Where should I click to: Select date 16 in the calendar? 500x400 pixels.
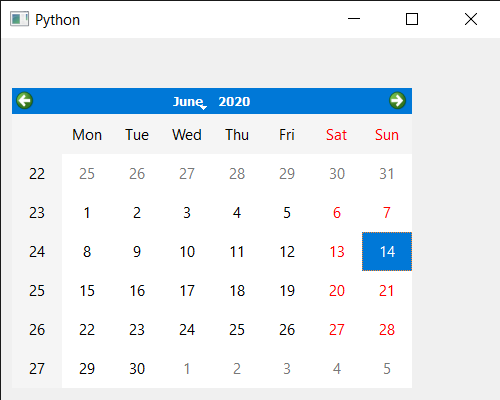point(137,291)
